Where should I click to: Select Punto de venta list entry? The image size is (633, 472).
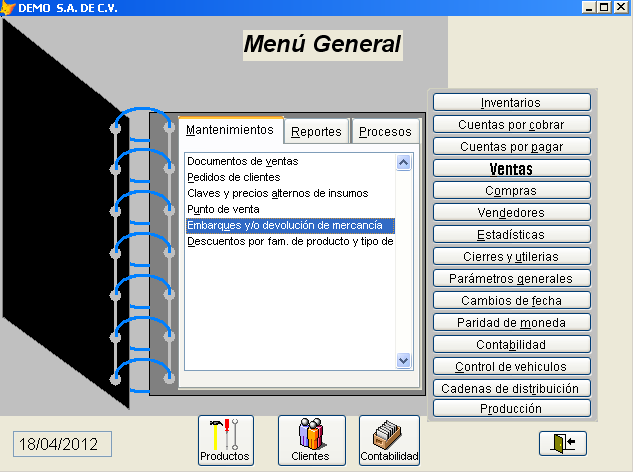tap(290, 210)
